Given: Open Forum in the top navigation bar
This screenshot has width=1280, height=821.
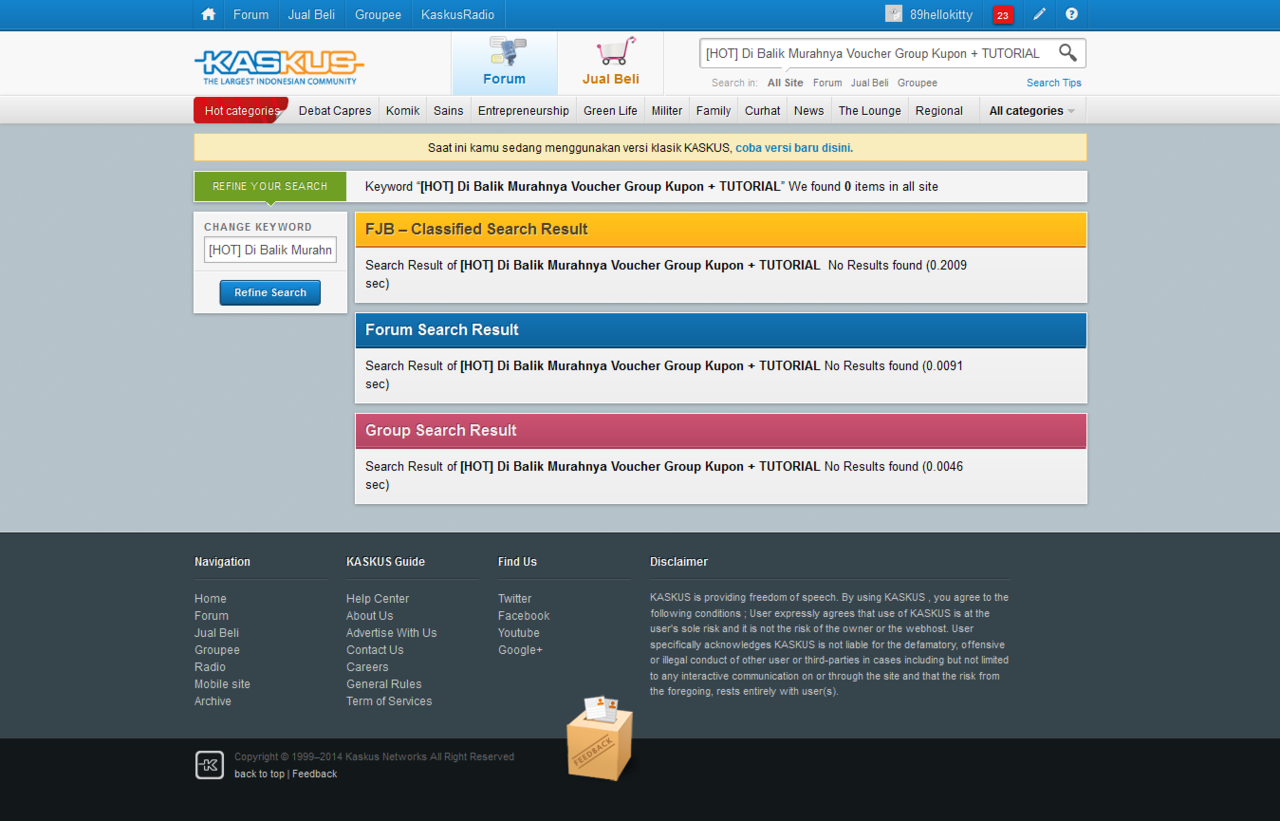Looking at the screenshot, I should [251, 15].
